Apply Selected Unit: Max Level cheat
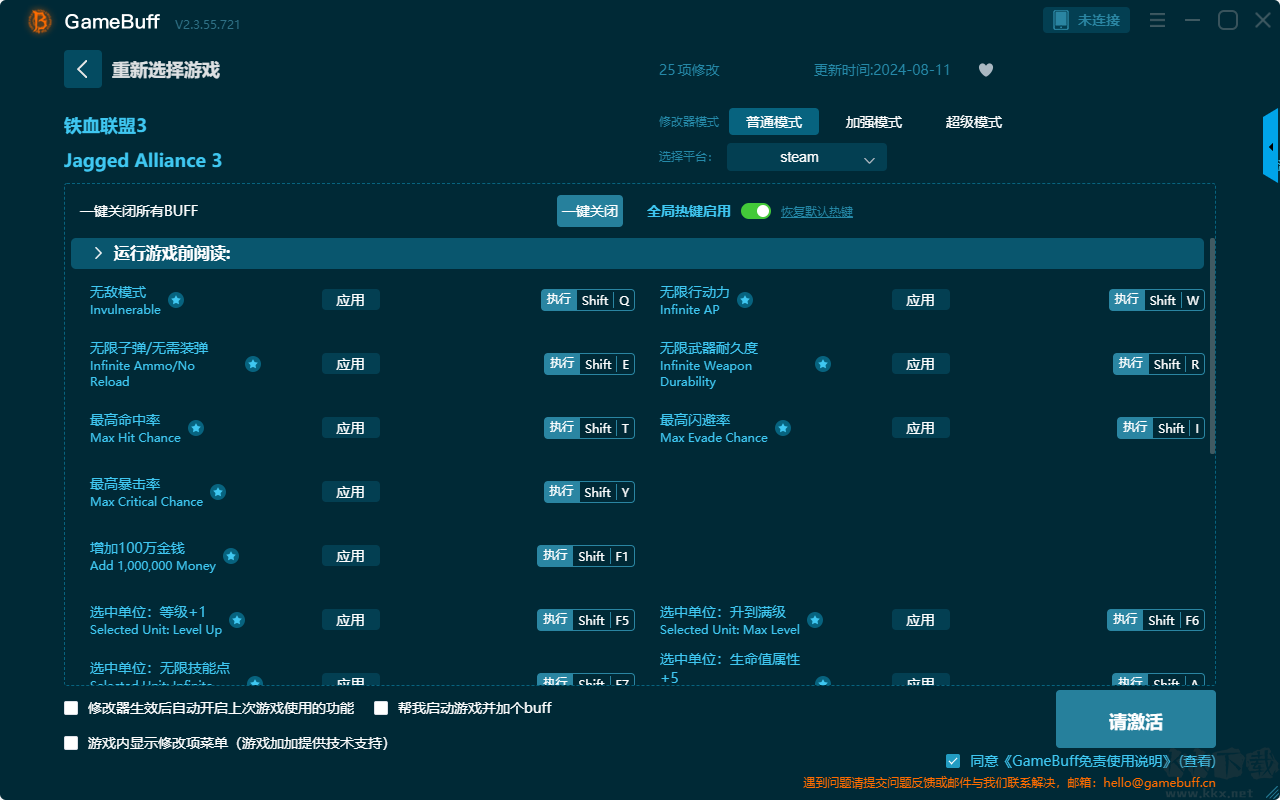Image resolution: width=1280 pixels, height=800 pixels. pyautogui.click(x=921, y=620)
